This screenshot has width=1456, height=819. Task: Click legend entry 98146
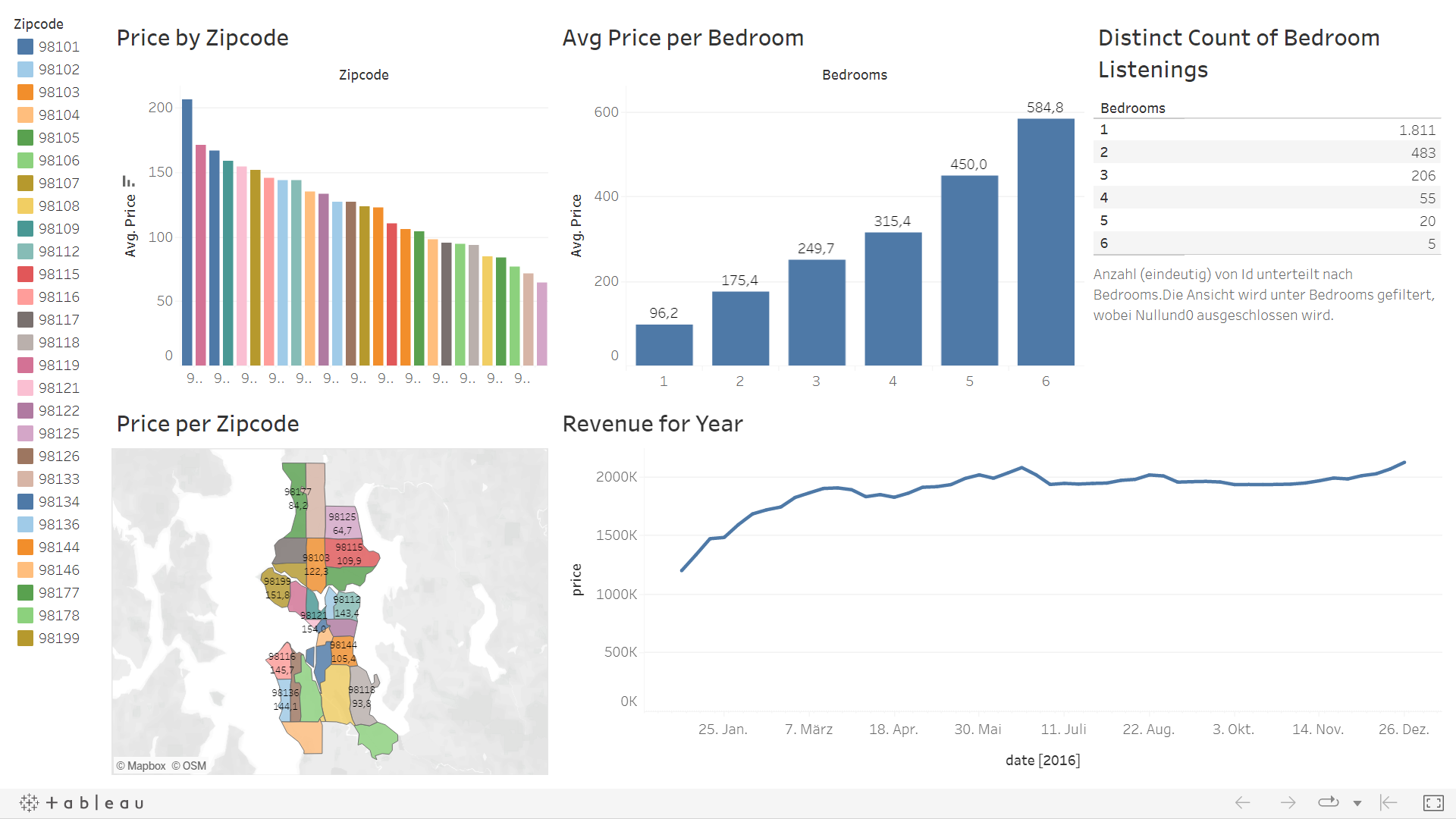pyautogui.click(x=49, y=570)
